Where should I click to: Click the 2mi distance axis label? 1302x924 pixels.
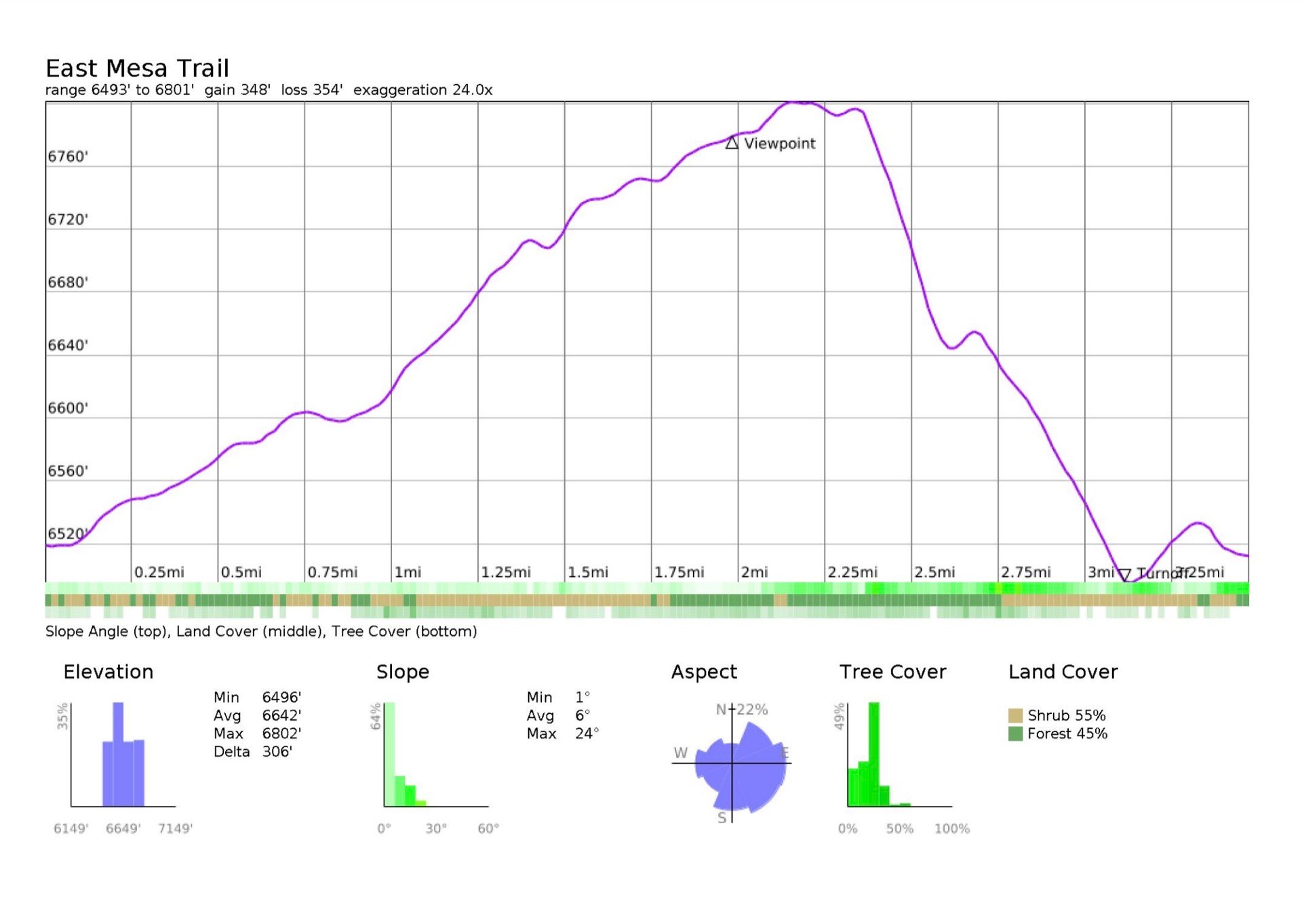(755, 572)
